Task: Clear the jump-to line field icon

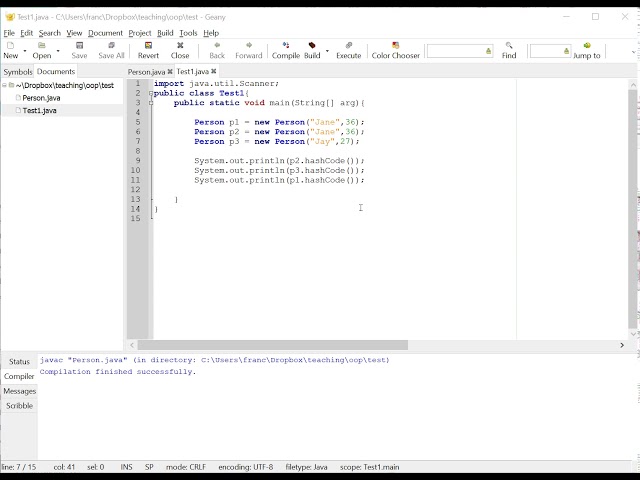Action: pyautogui.click(x=566, y=51)
